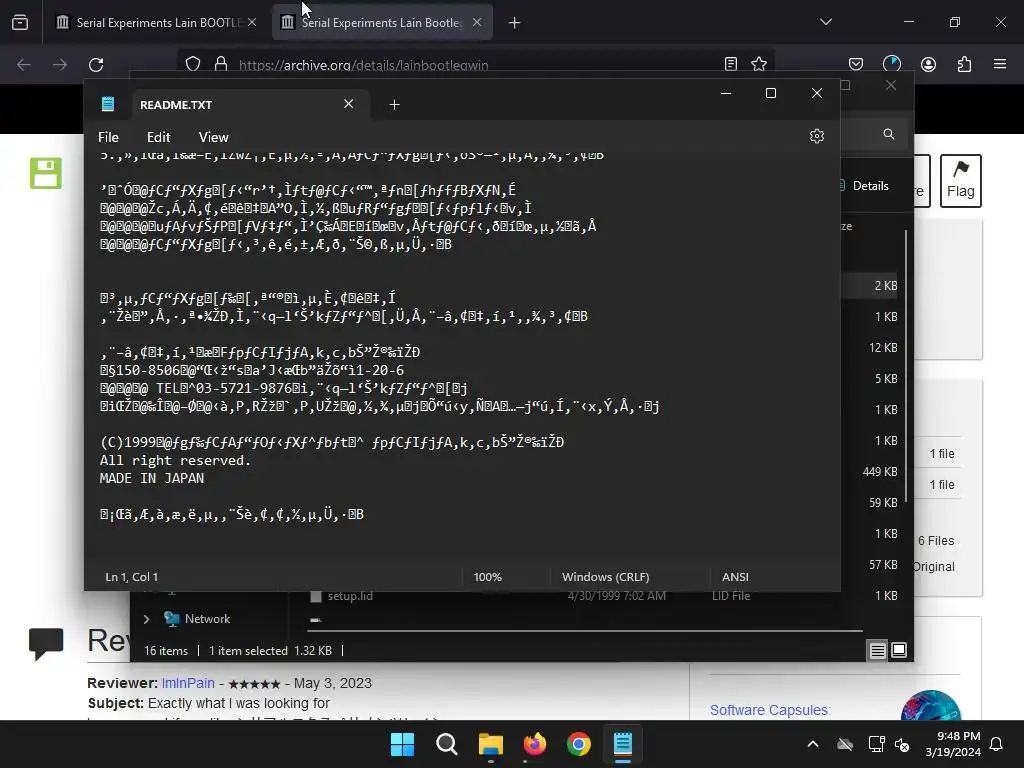Switch to first Serial Experiments Lain BOOTLEG tab
The image size is (1024, 768).
(x=158, y=22)
